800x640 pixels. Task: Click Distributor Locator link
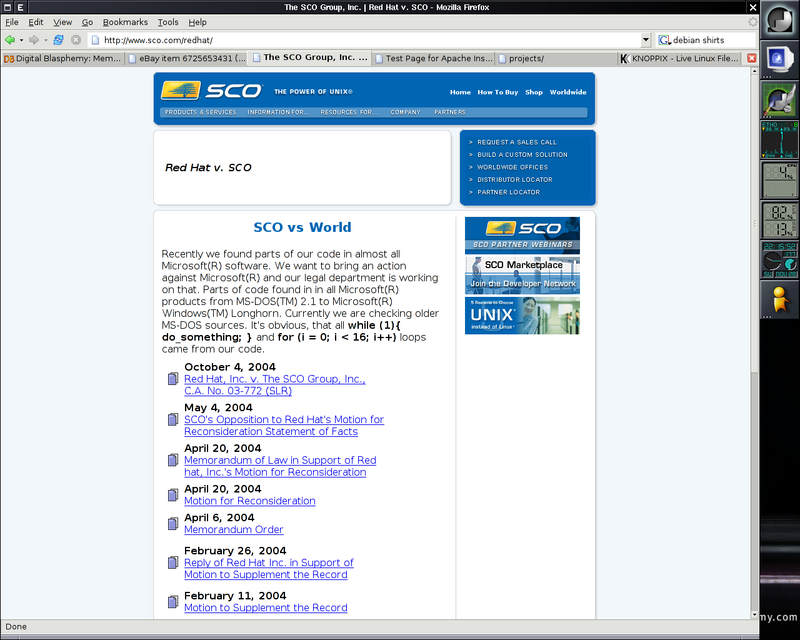pos(515,180)
